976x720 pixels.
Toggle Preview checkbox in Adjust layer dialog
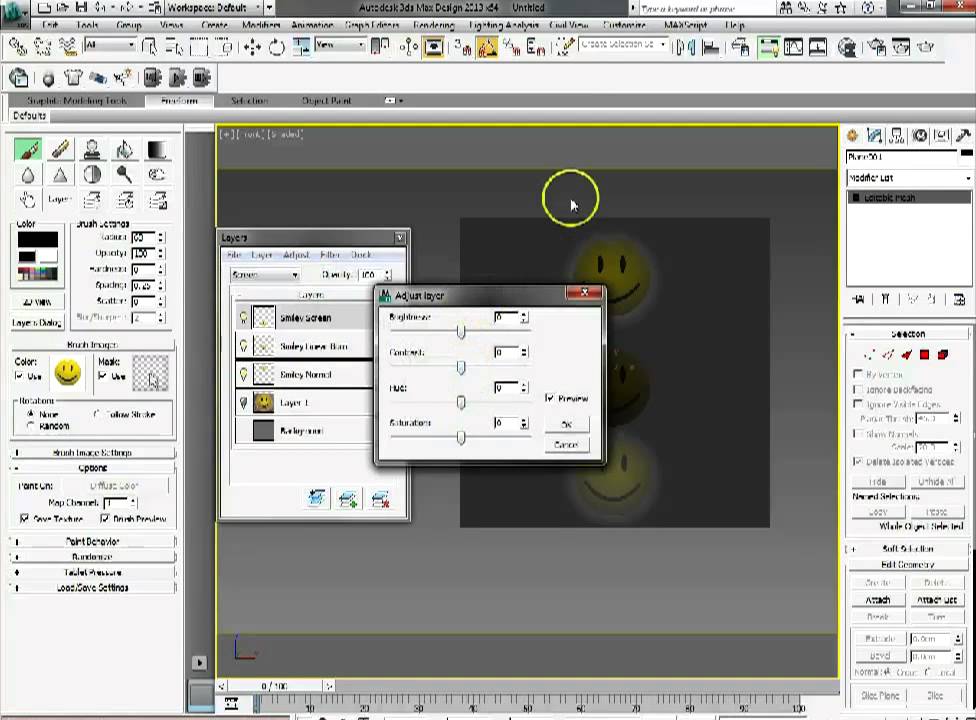tap(550, 398)
